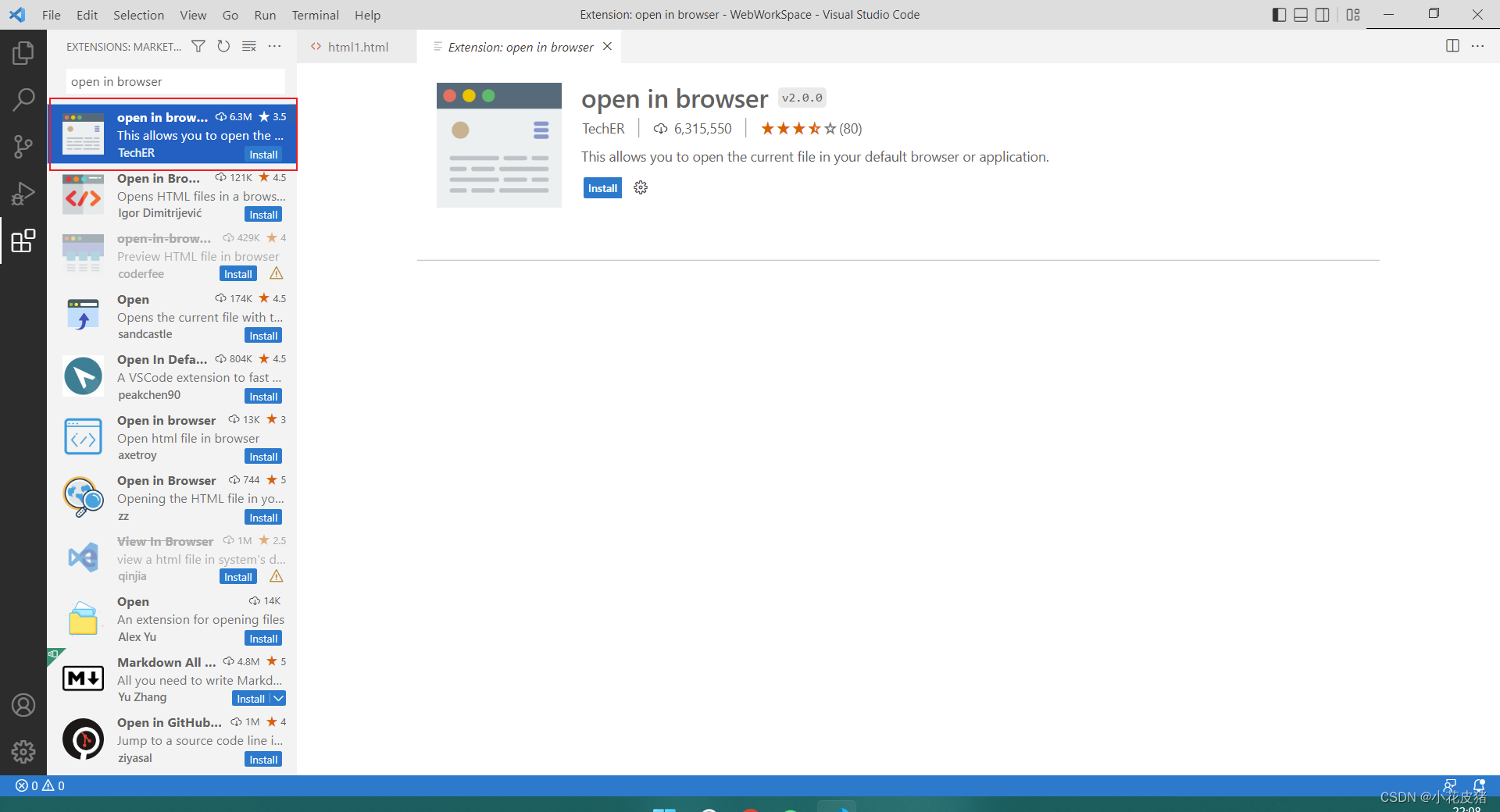
Task: Open Views and More Actions menu in Extensions
Action: point(274,46)
